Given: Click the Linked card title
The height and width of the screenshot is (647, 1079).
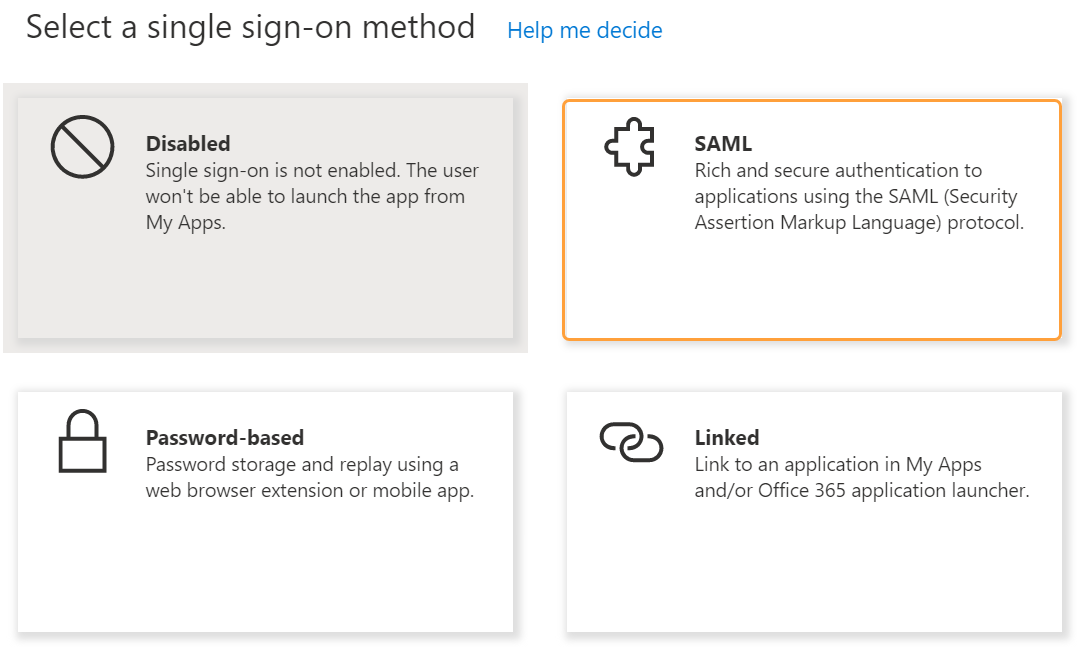Looking at the screenshot, I should pos(727,437).
